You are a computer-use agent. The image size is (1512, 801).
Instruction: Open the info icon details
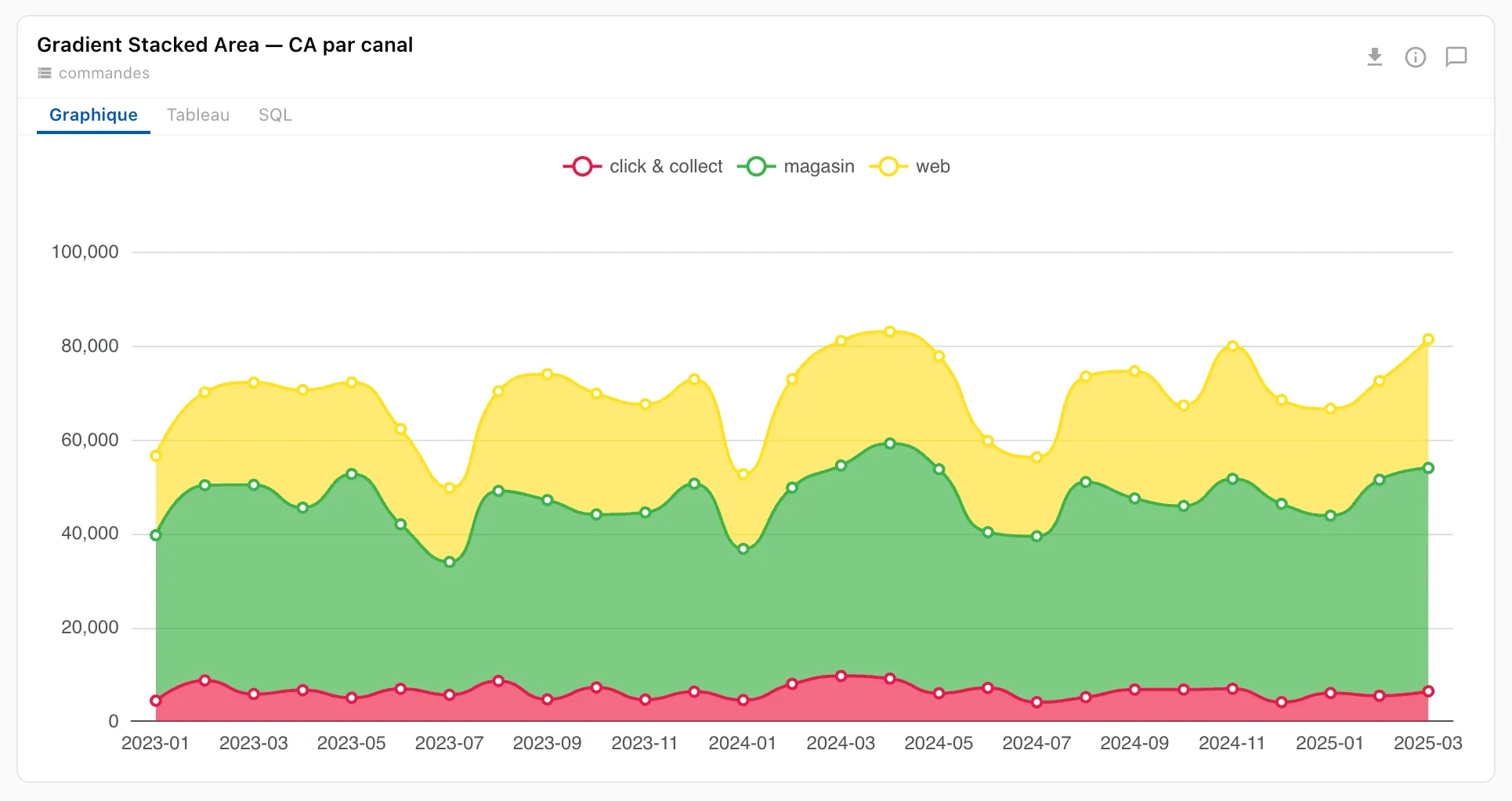pos(1415,57)
